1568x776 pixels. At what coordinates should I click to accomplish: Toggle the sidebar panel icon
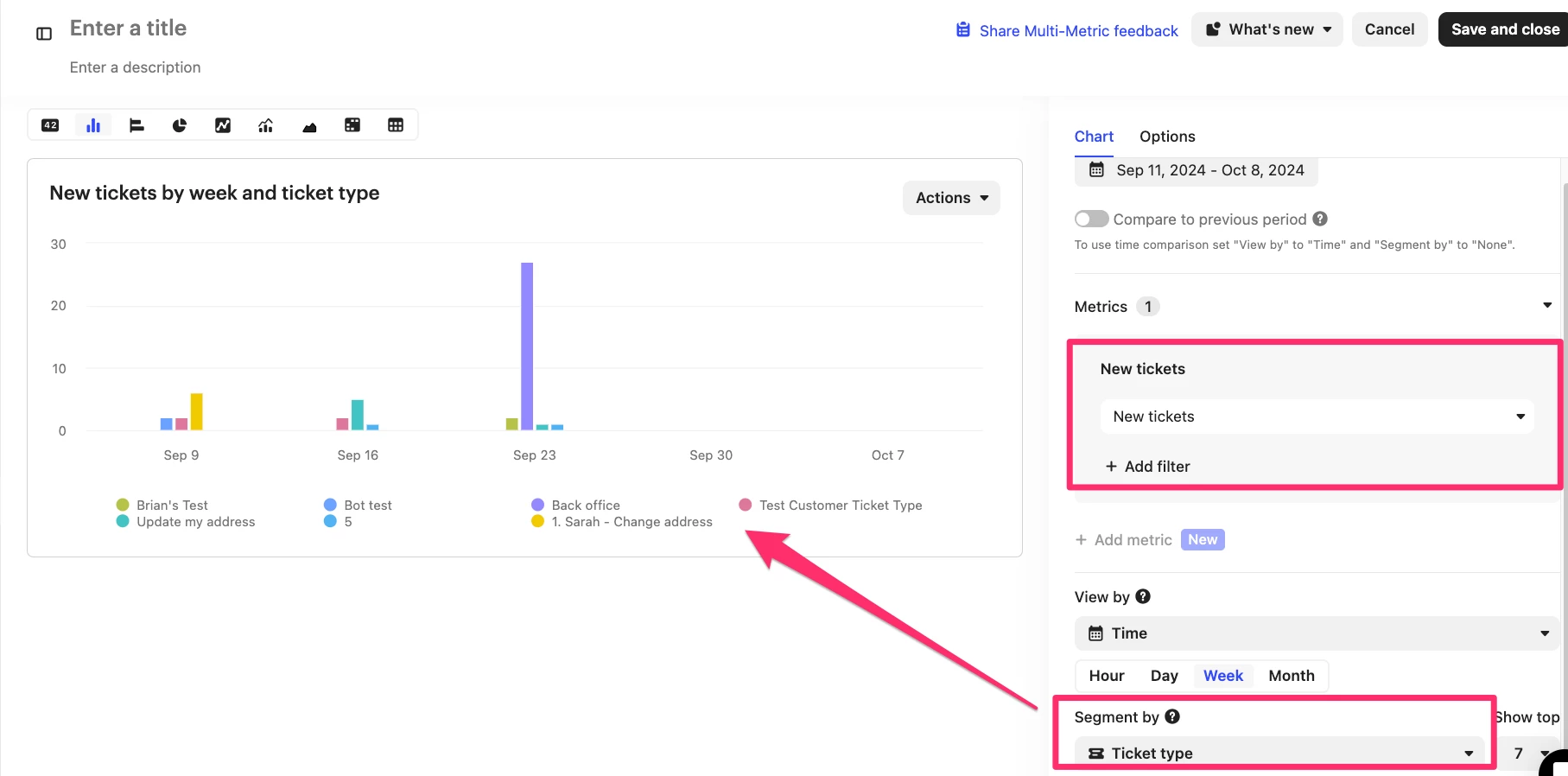click(x=44, y=34)
